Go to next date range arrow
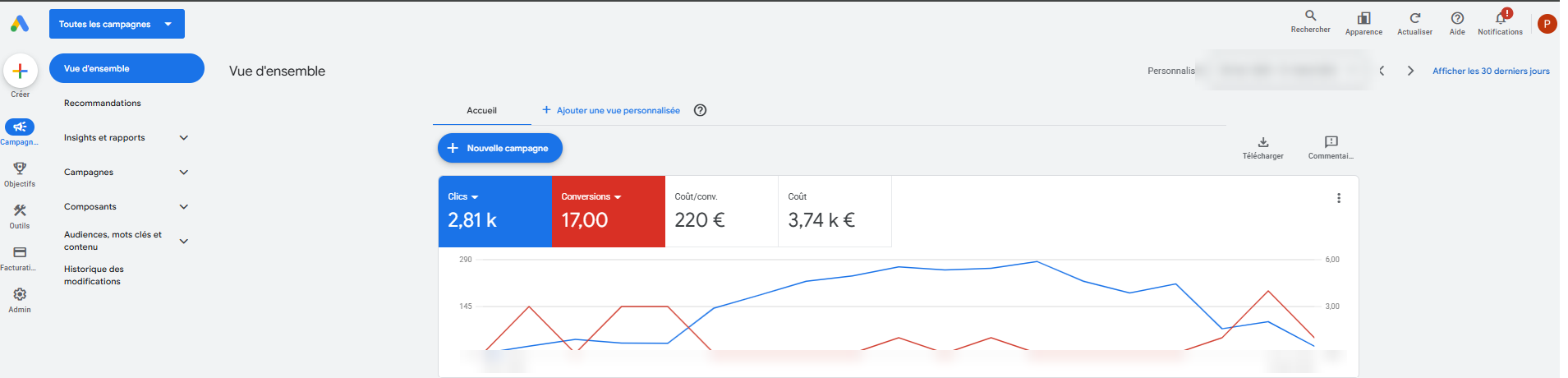1568x378 pixels. [1410, 71]
